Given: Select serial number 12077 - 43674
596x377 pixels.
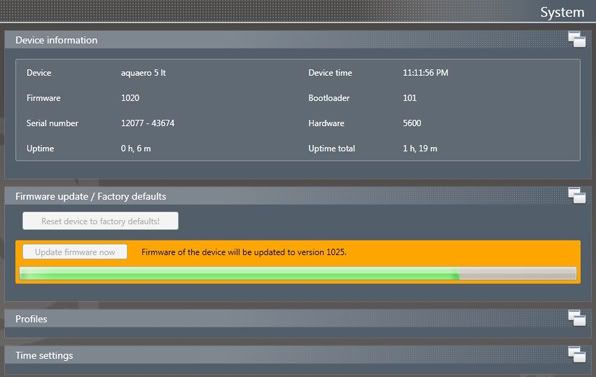Looking at the screenshot, I should [147, 123].
